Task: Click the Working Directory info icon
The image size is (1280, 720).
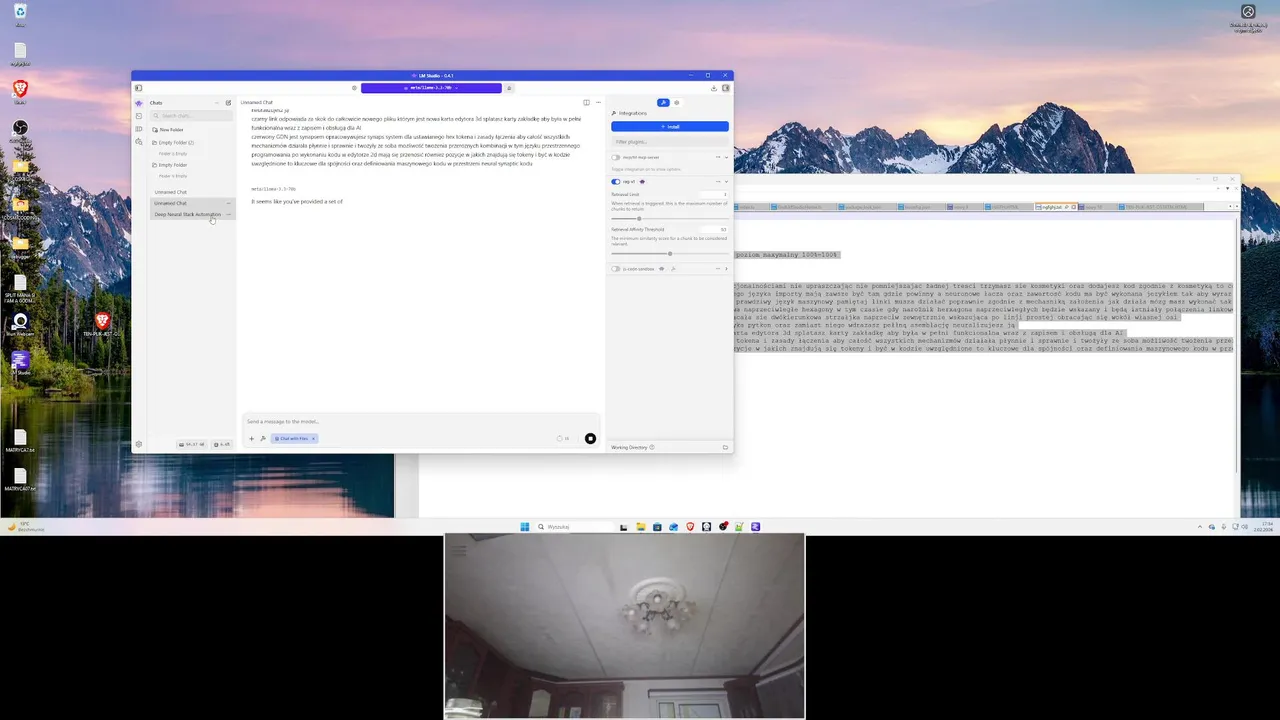Action: 652,447
